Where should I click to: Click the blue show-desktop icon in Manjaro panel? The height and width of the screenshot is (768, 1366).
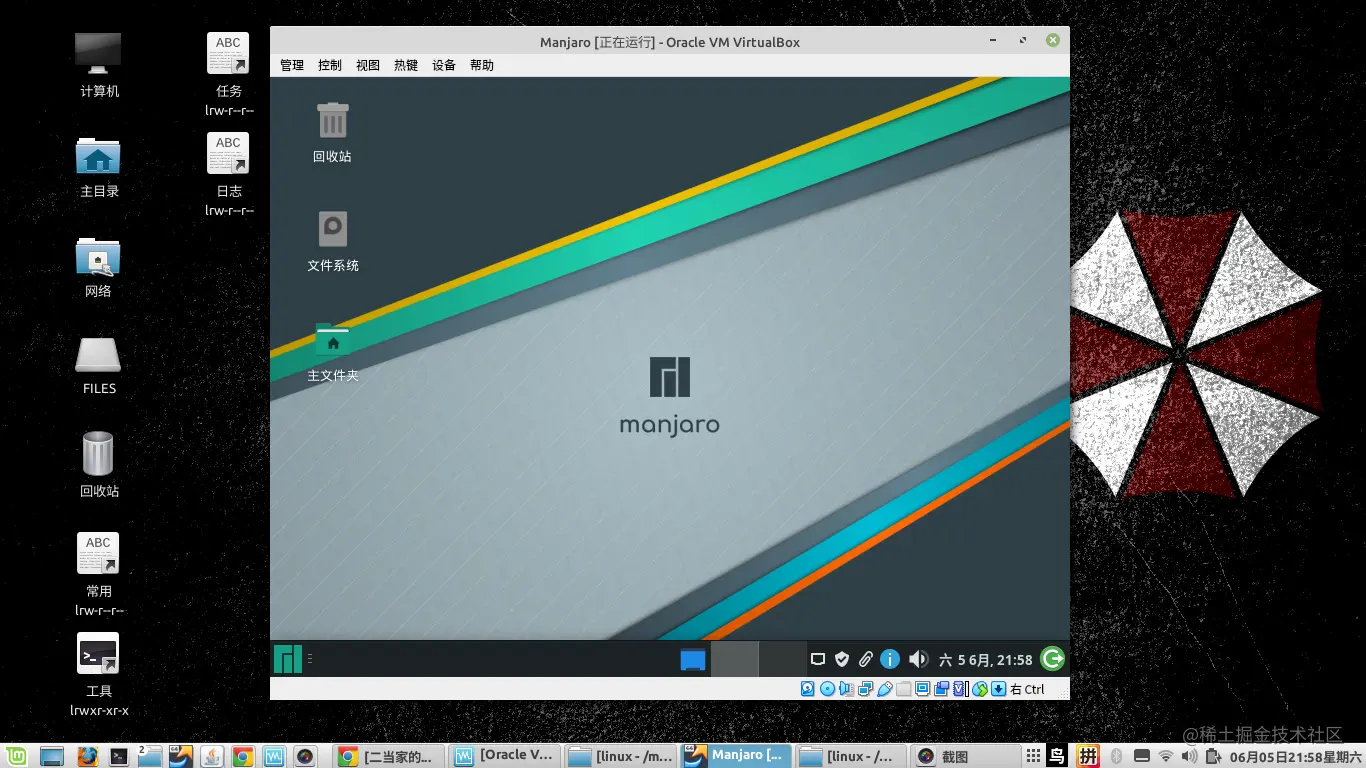(693, 660)
